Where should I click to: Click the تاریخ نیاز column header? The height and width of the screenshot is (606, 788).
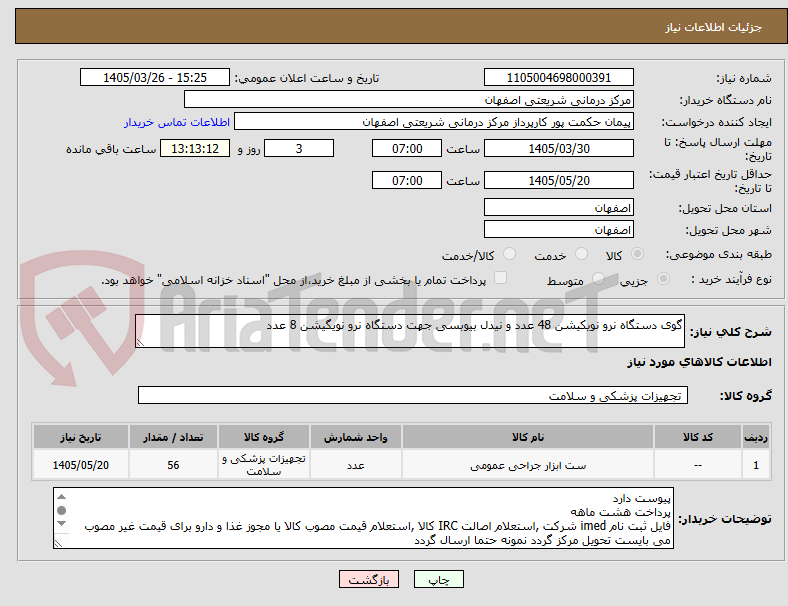(x=80, y=437)
